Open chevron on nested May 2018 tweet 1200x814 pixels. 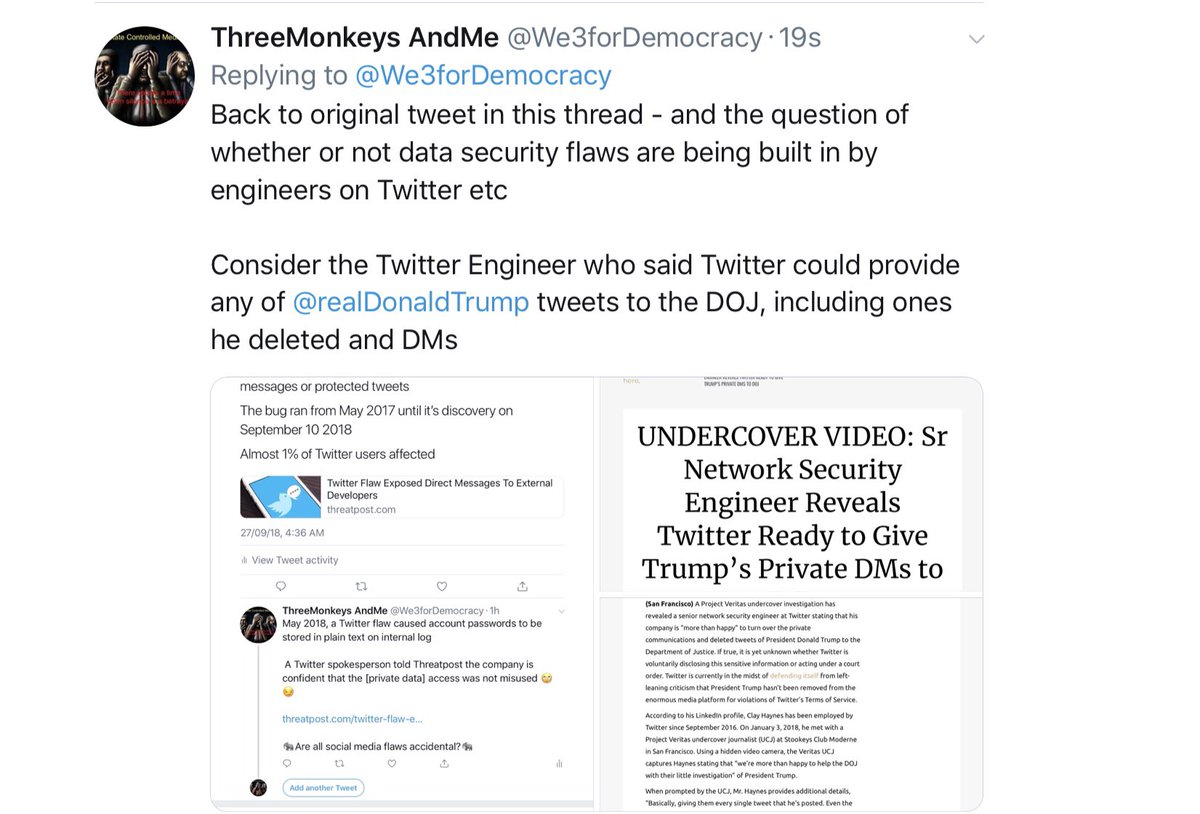[x=562, y=611]
